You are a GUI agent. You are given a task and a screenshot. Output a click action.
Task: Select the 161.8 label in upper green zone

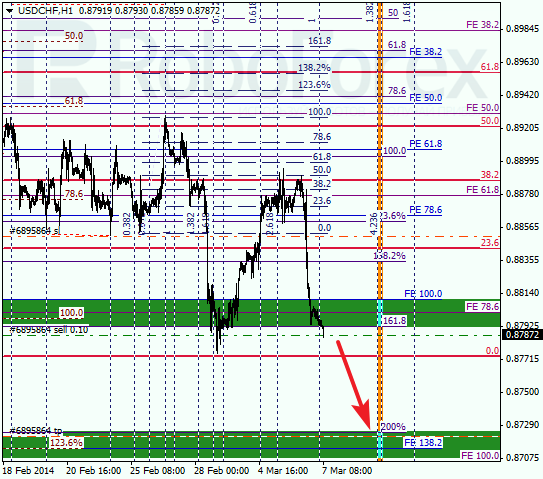394,320
